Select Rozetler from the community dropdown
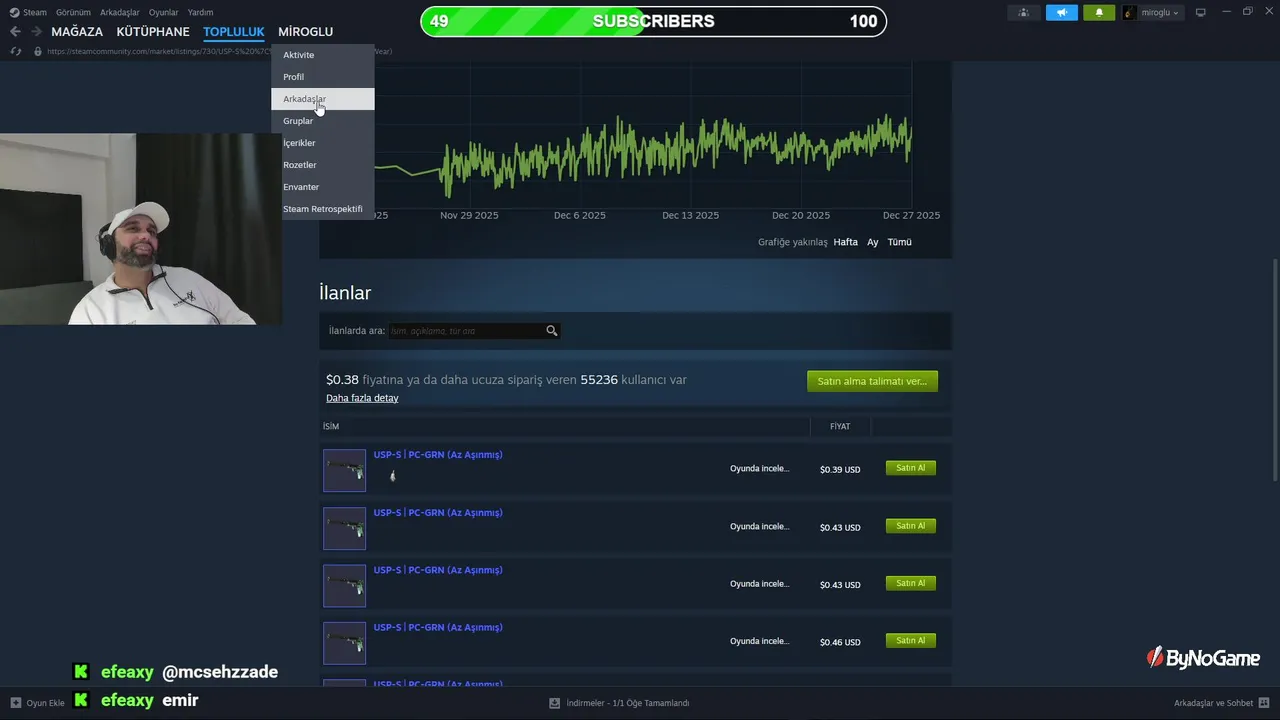Image resolution: width=1280 pixels, height=720 pixels. coord(322,165)
